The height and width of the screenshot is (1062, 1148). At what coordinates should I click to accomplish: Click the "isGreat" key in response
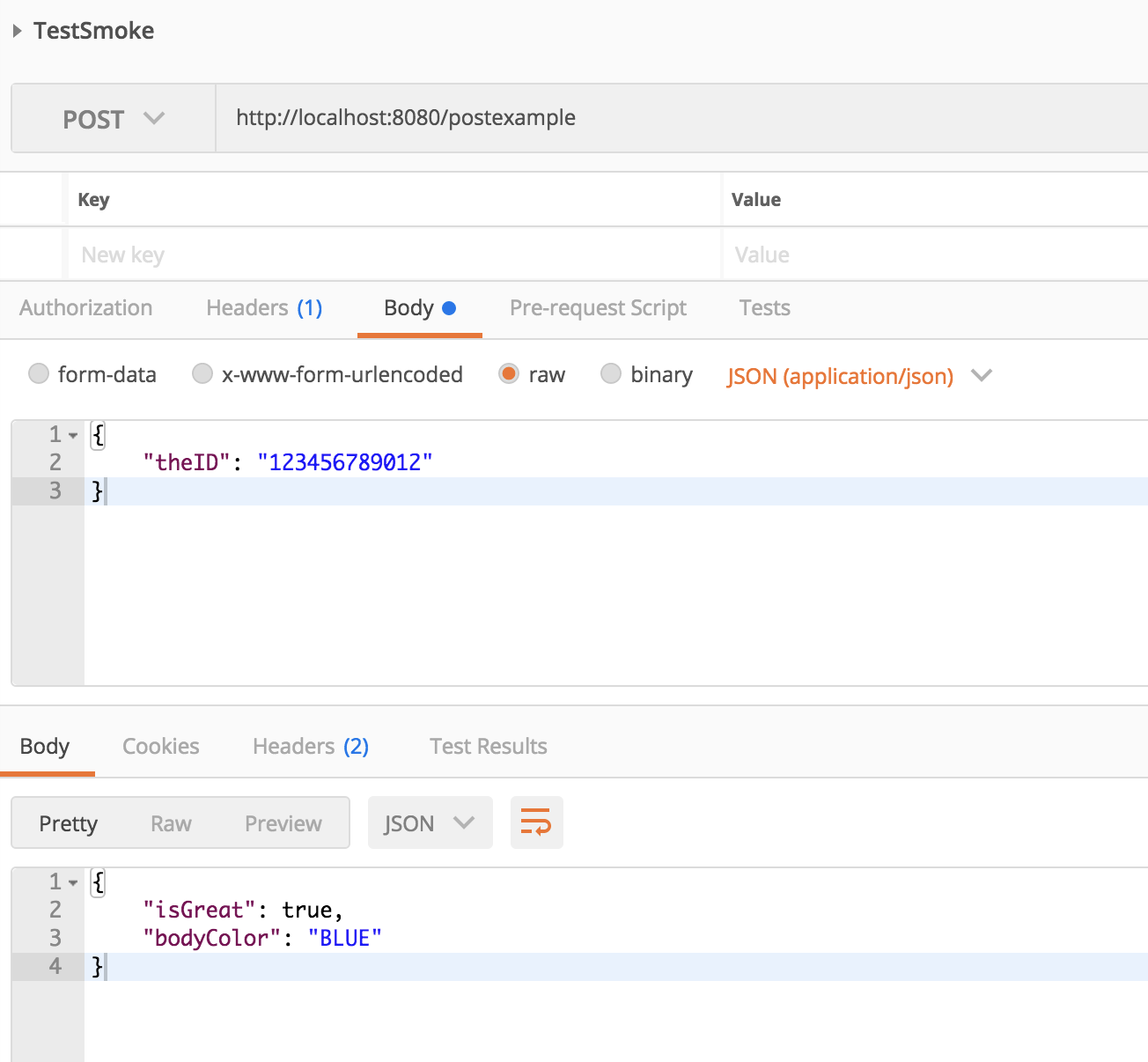pyautogui.click(x=199, y=910)
